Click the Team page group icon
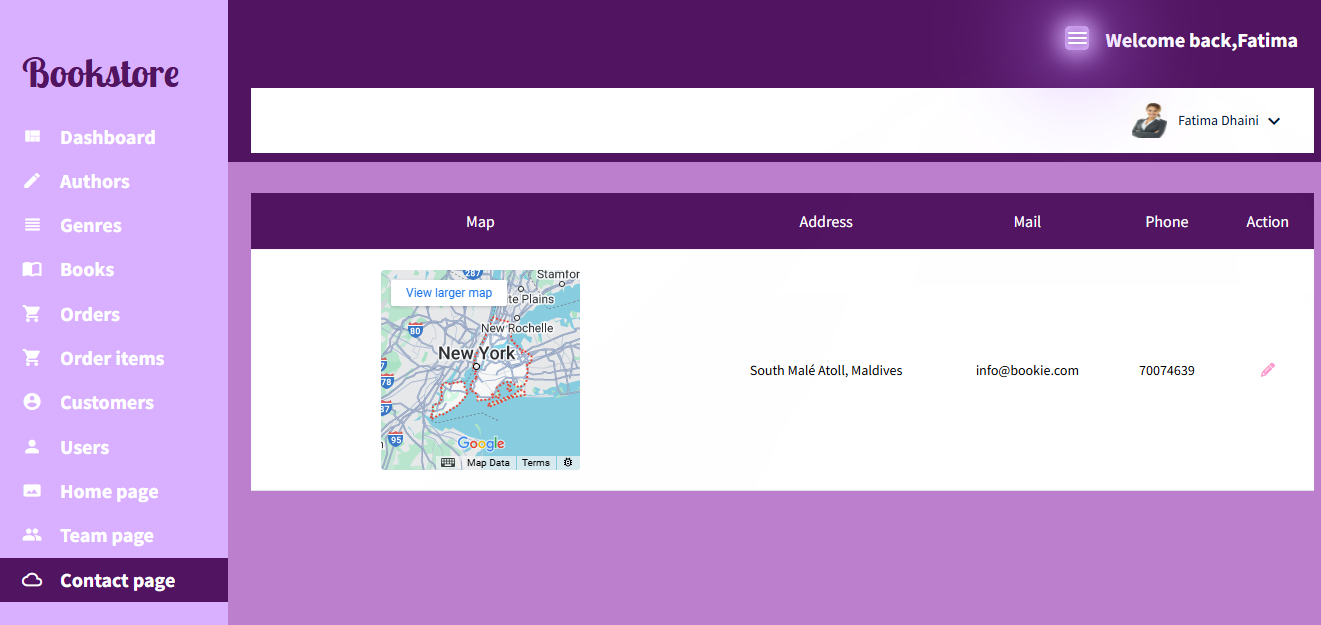Viewport: 1321px width, 625px height. click(32, 535)
